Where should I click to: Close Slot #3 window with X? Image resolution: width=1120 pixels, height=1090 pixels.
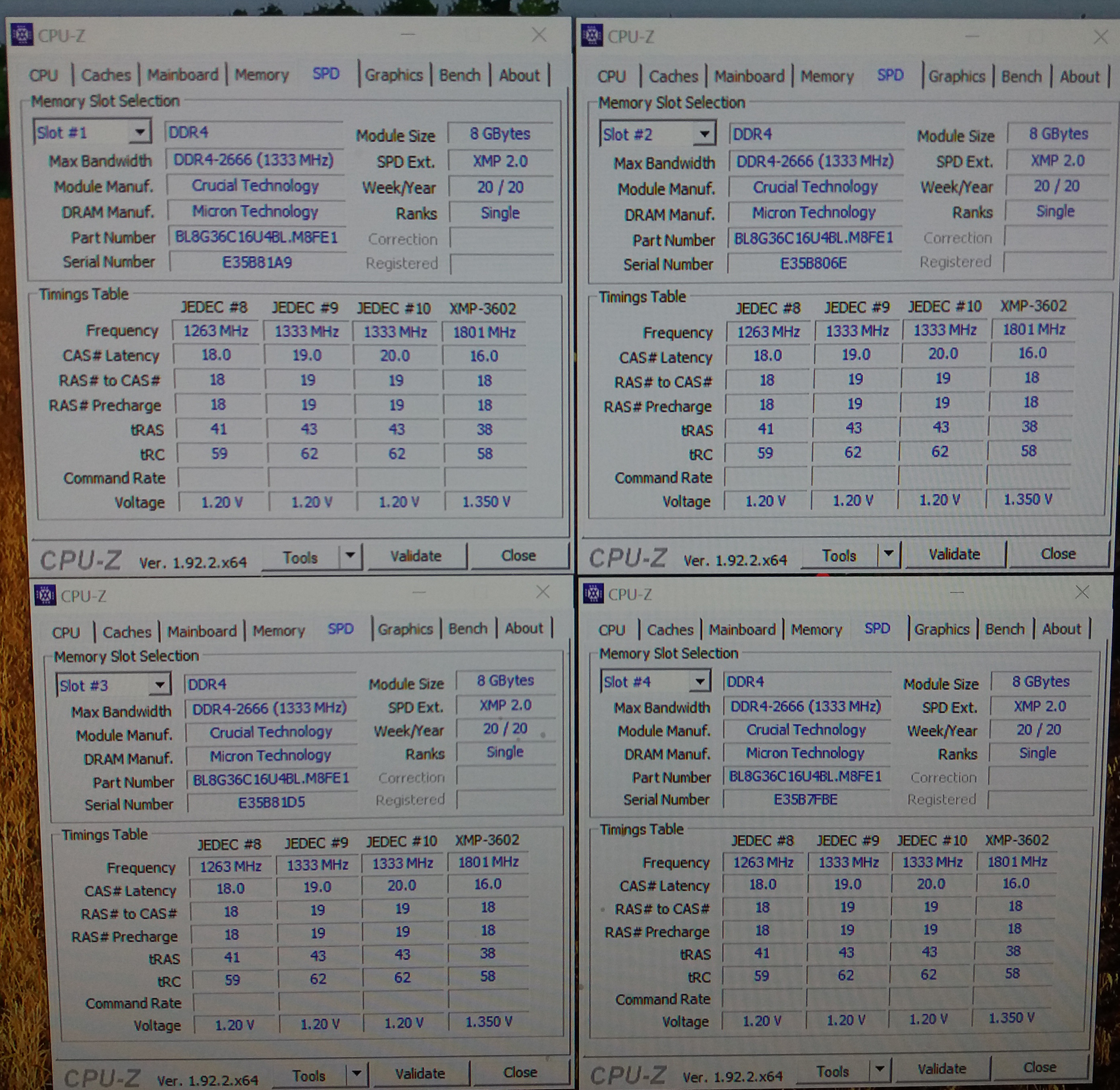point(543,591)
